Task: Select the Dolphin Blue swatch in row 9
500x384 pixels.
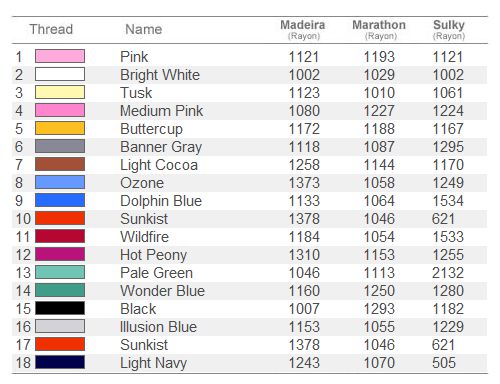Action: (x=60, y=200)
